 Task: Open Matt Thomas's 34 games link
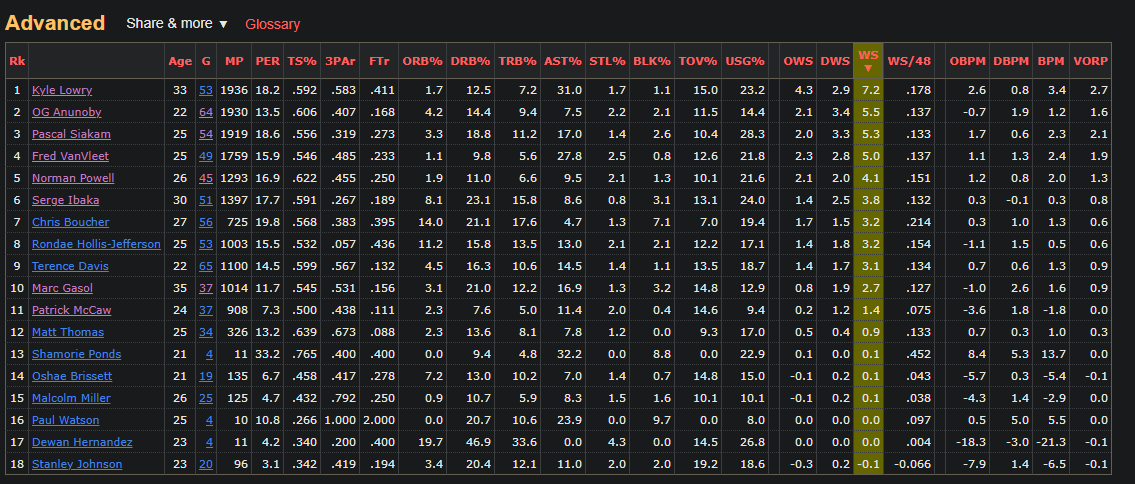(206, 332)
